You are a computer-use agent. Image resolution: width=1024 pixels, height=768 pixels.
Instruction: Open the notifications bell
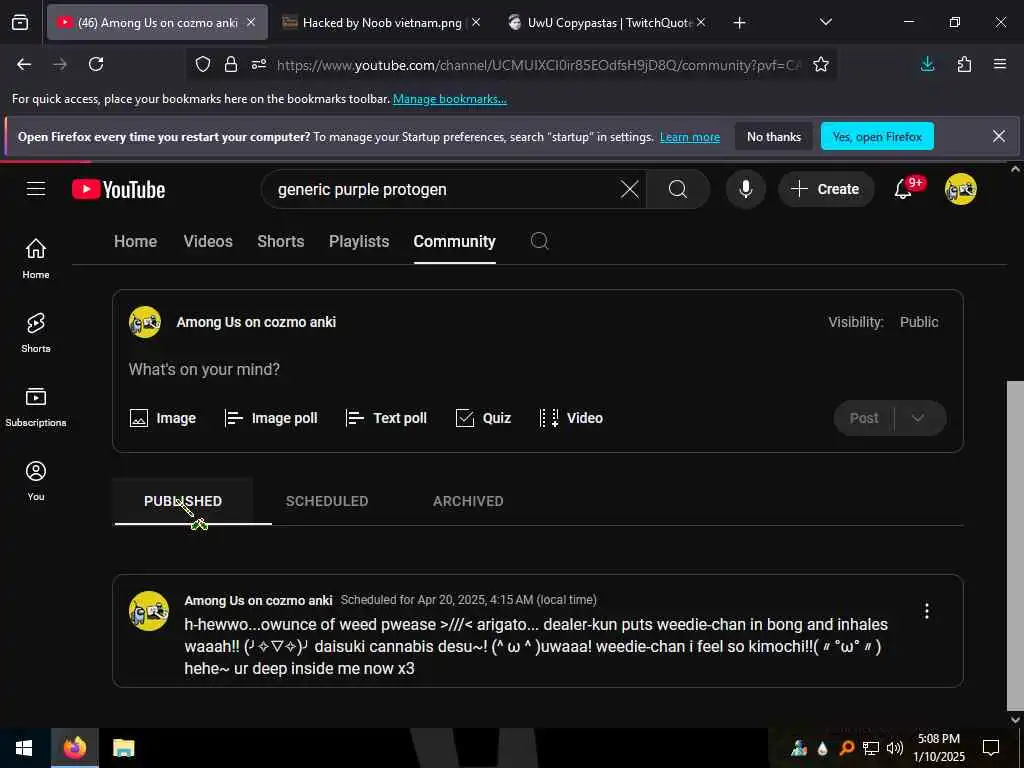click(x=904, y=189)
